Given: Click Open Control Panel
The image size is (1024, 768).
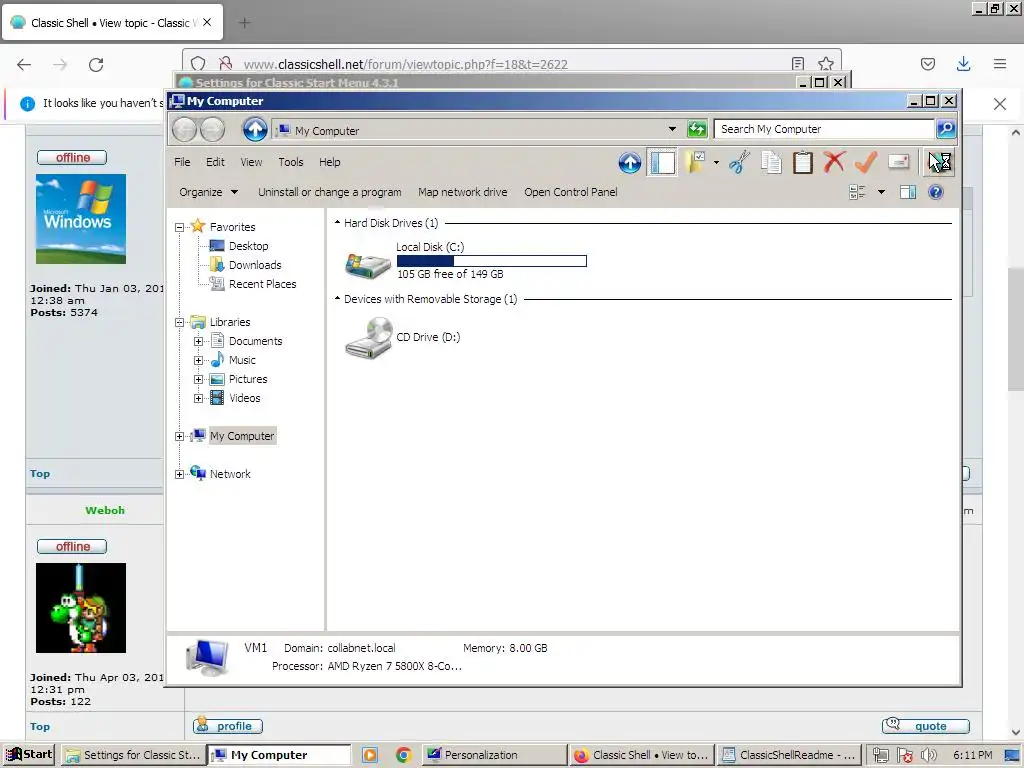Looking at the screenshot, I should (570, 192).
